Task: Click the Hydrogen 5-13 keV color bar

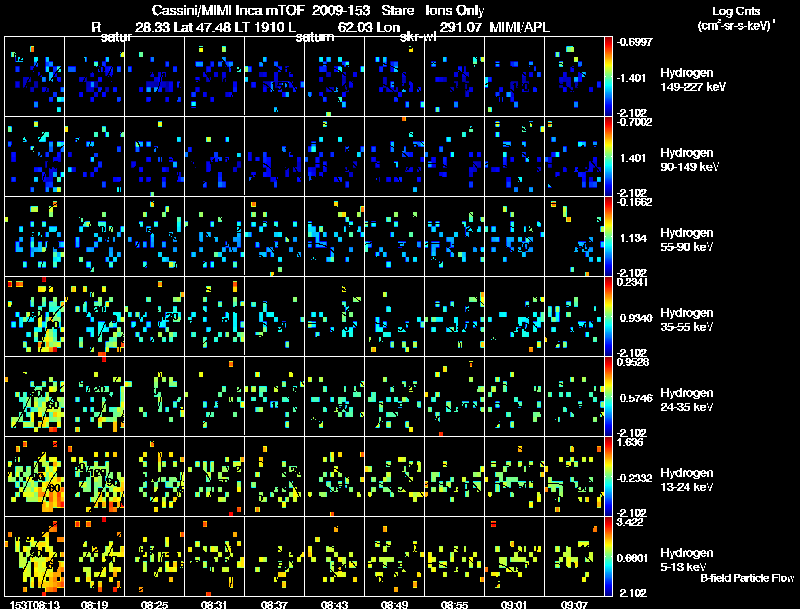Action: [608, 557]
